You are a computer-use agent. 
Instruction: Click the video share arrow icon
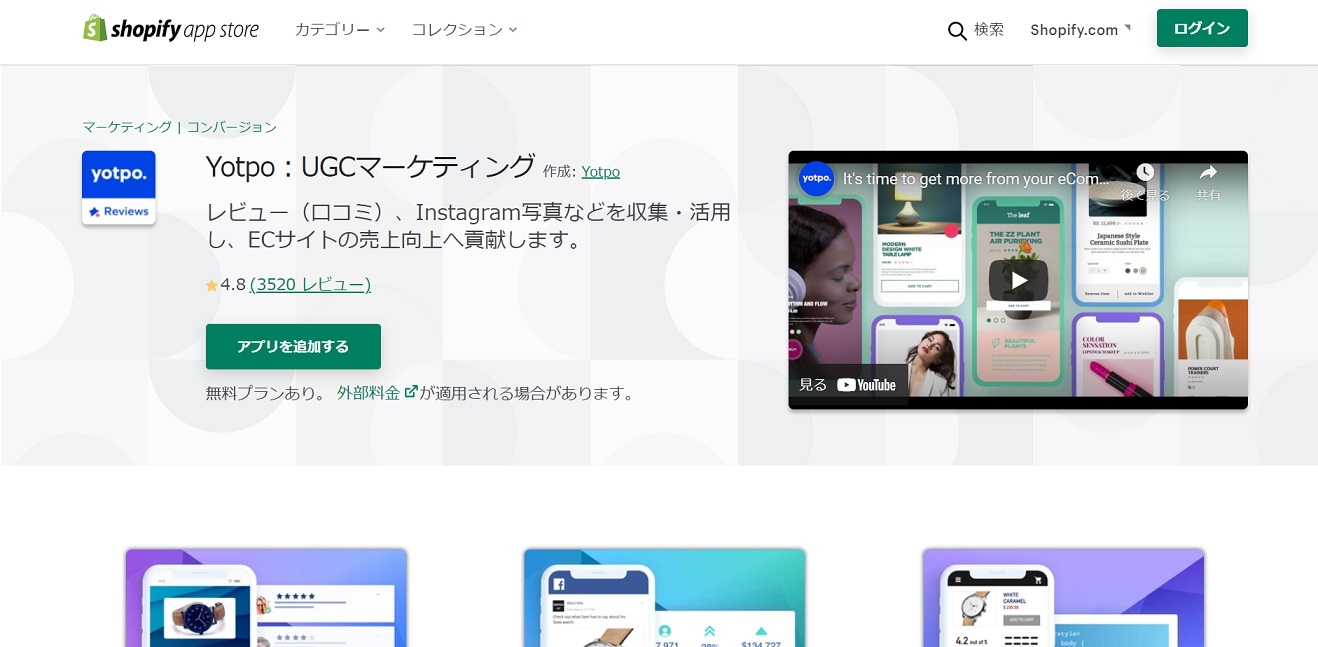coord(1208,173)
